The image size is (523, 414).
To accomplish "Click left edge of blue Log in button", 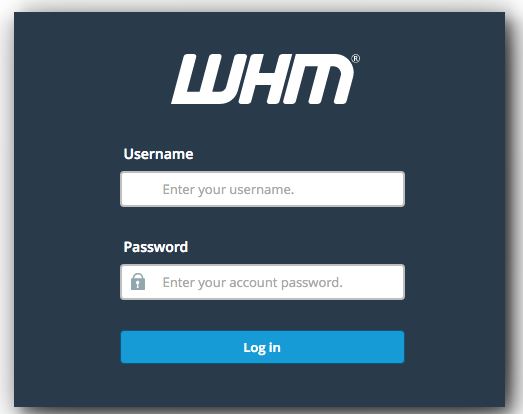I will pos(125,347).
